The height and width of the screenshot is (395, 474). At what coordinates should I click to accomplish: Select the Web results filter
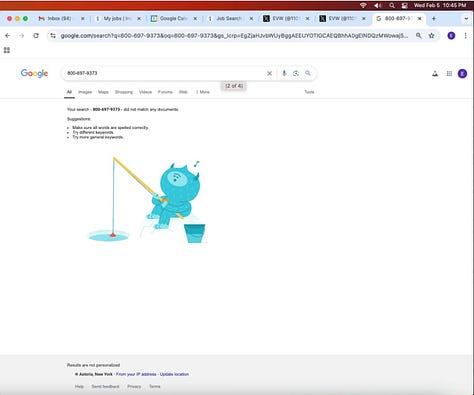pos(183,92)
